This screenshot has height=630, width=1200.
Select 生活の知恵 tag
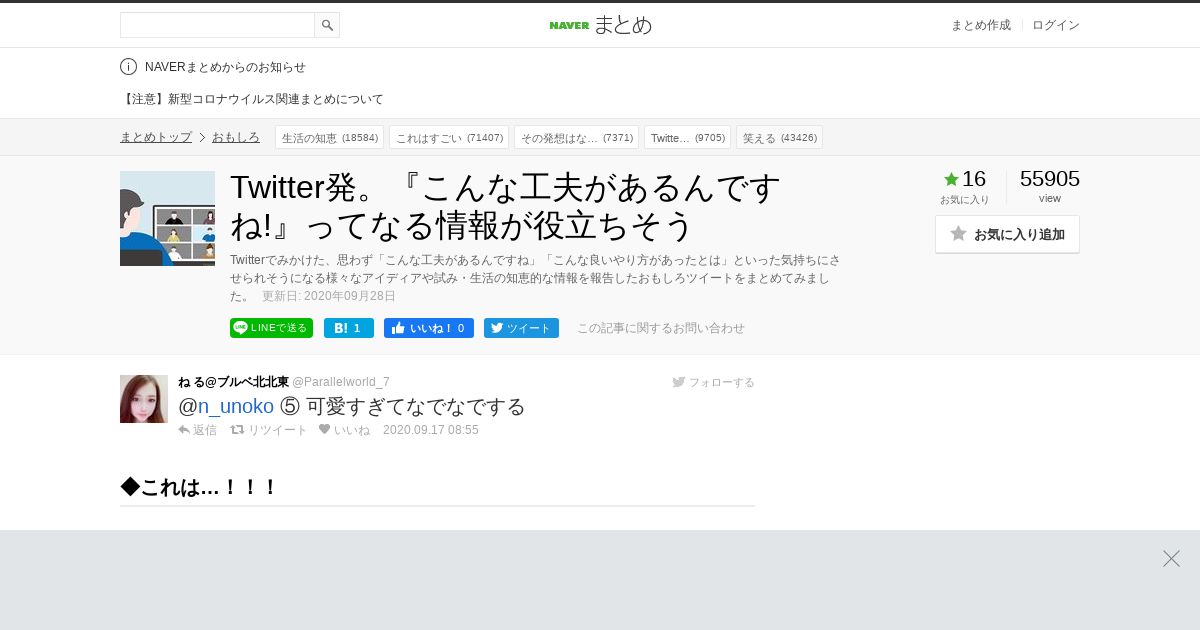[329, 137]
